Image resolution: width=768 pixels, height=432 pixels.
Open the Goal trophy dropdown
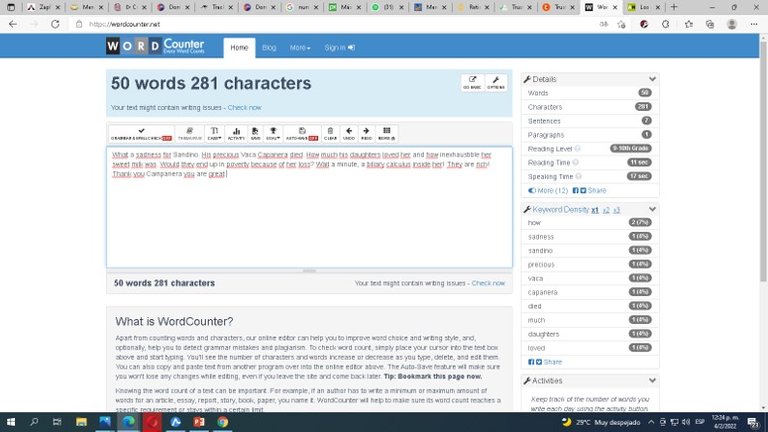273,134
